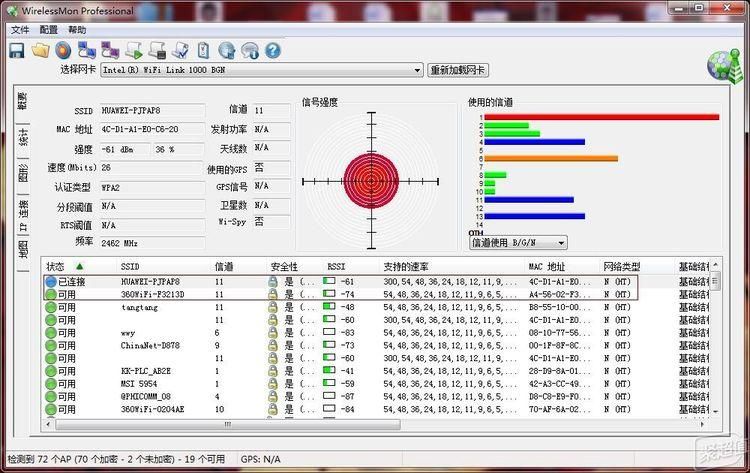This screenshot has height=473, width=750.
Task: Open the yellow folder toolbar icon
Action: (x=41, y=50)
